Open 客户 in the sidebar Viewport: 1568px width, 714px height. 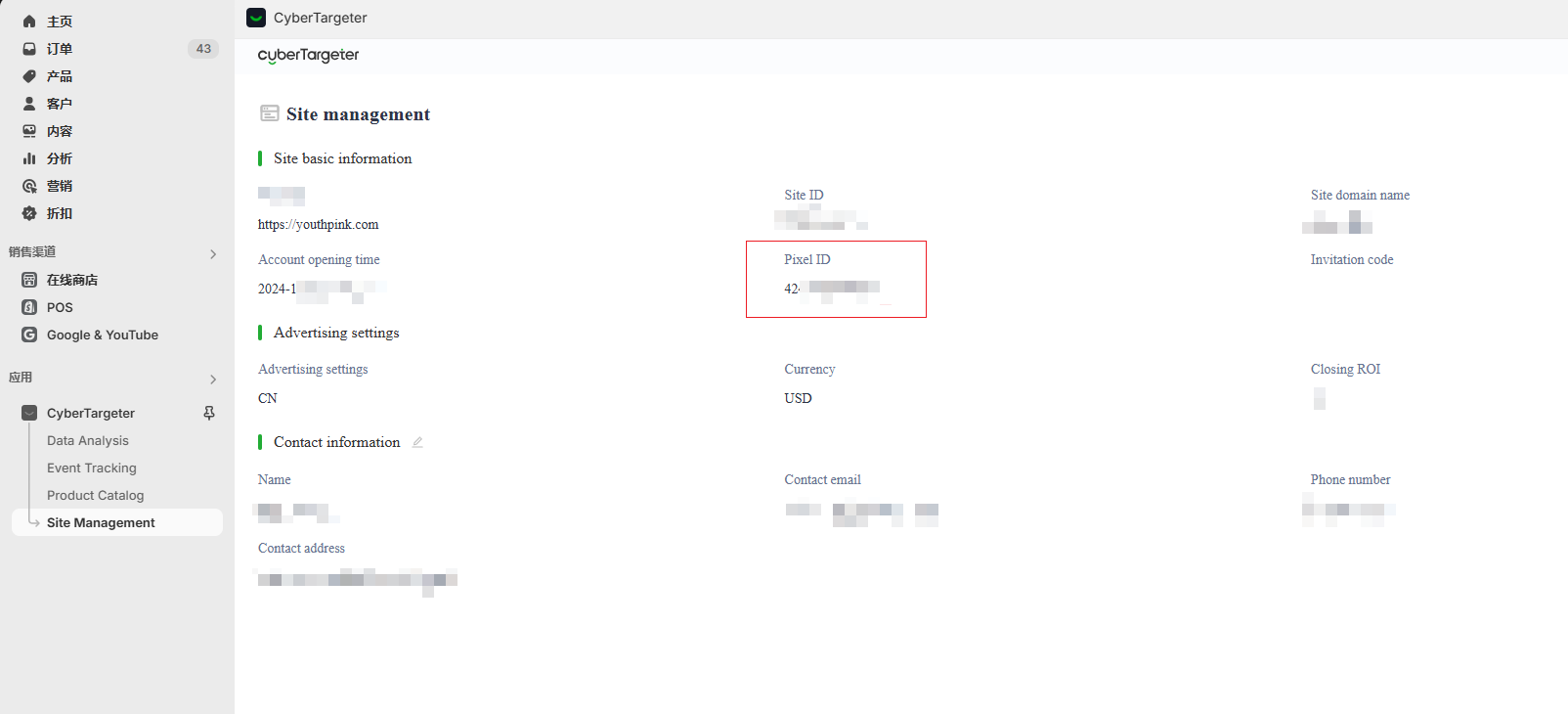pyautogui.click(x=60, y=104)
